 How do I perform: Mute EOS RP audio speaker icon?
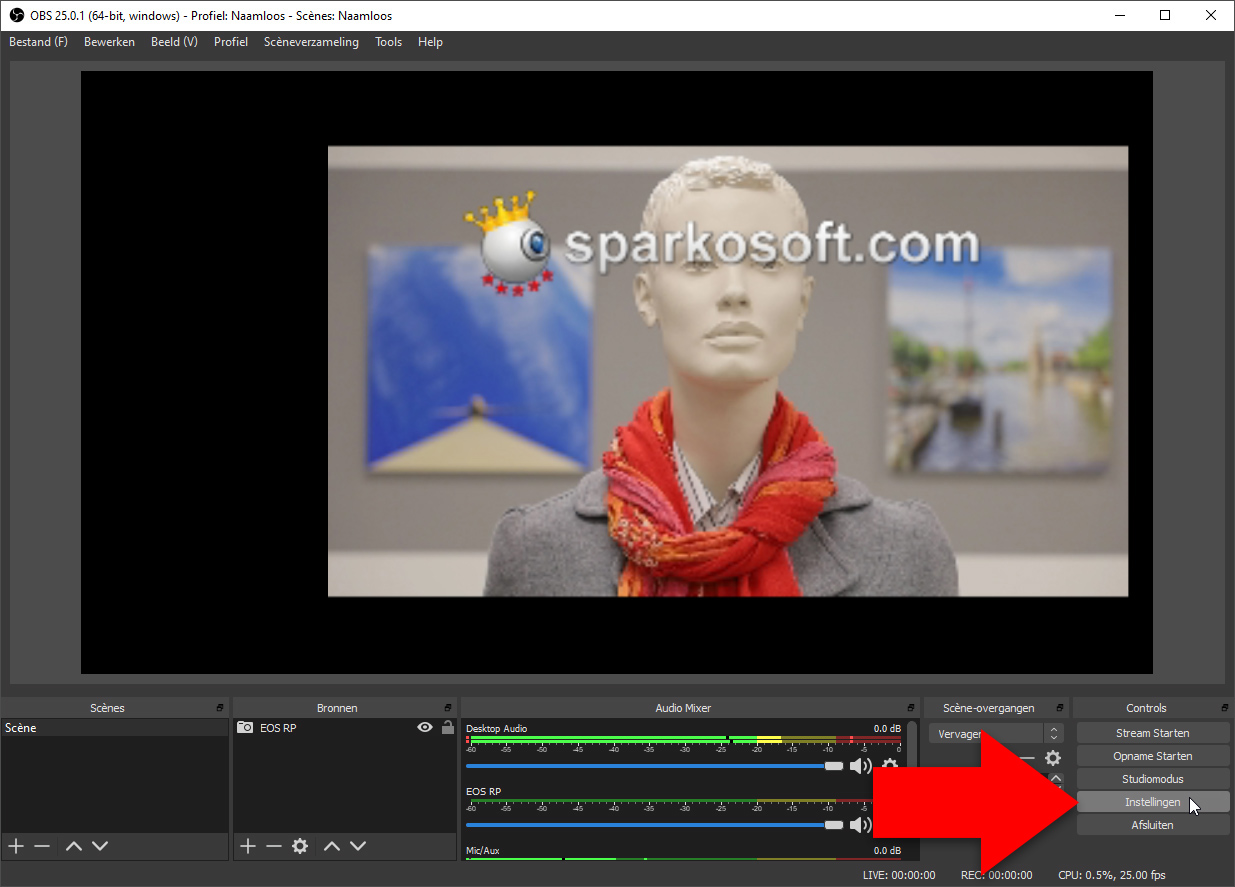coord(860,825)
